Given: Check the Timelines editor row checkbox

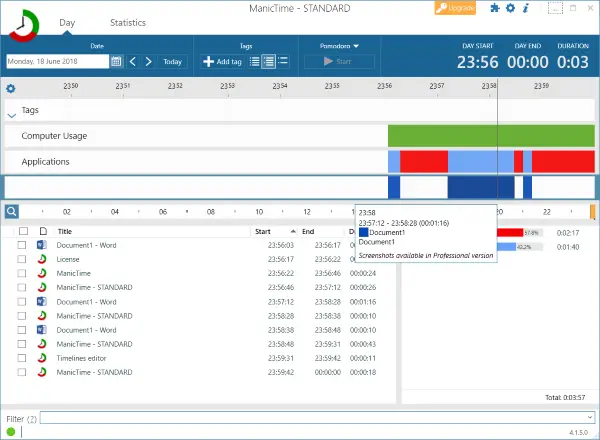Looking at the screenshot, I should 22,358.
